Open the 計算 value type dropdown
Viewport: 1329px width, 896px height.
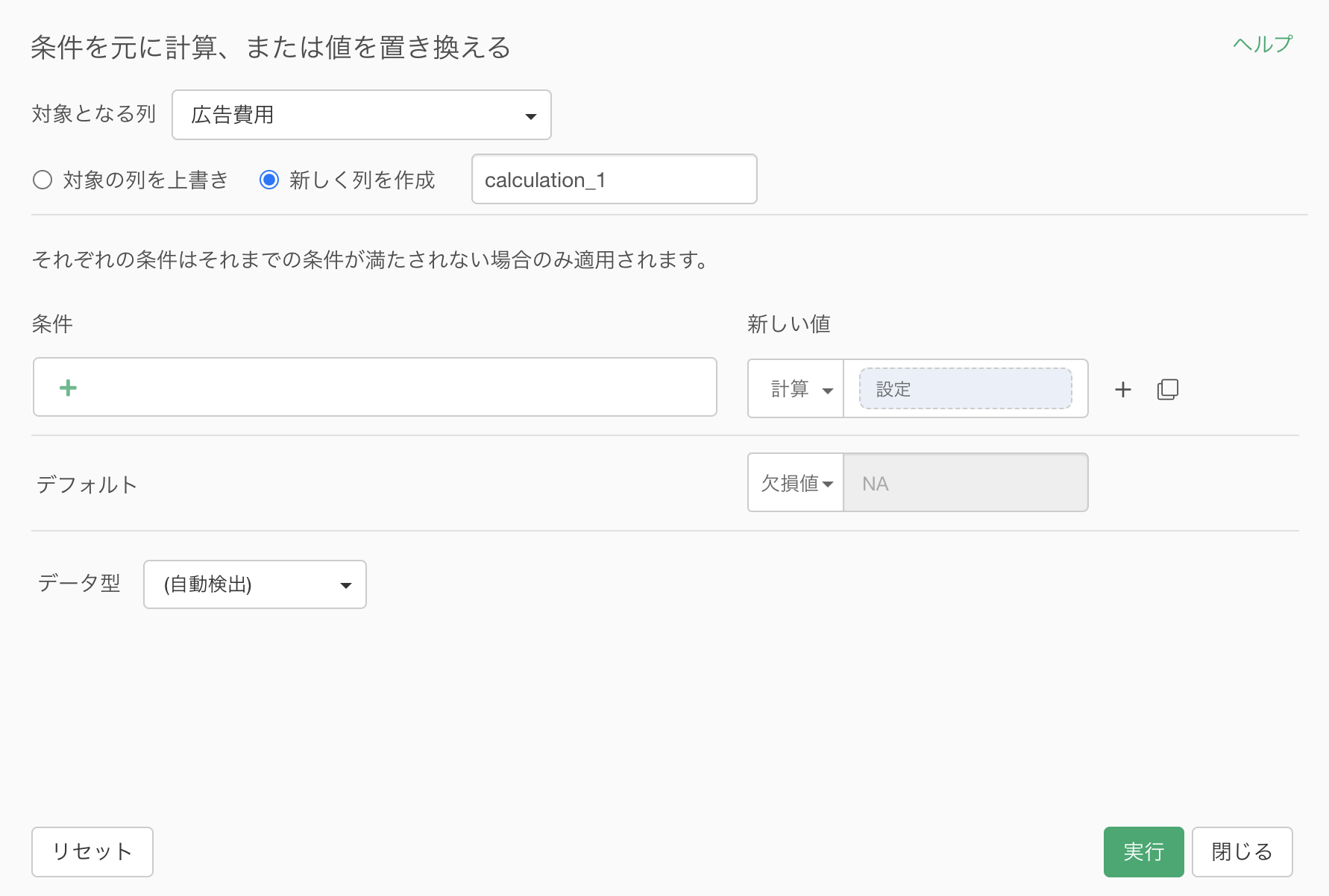[x=796, y=388]
